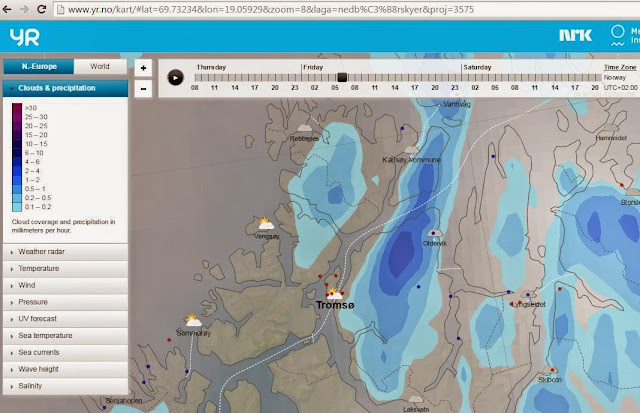The width and height of the screenshot is (640, 413).
Task: Expand the Wave height layer
Action: click(x=65, y=369)
